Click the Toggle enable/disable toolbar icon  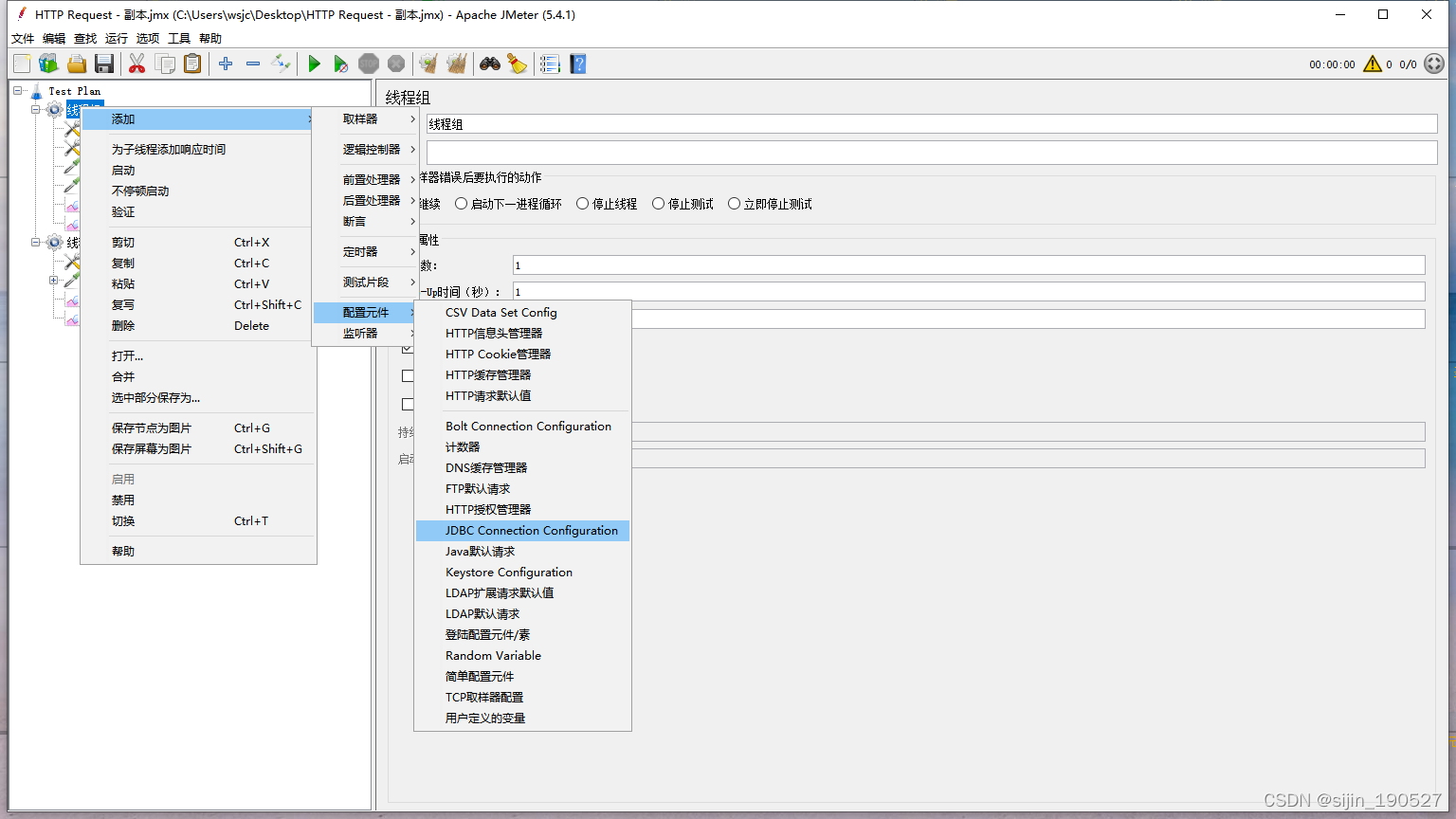click(281, 64)
